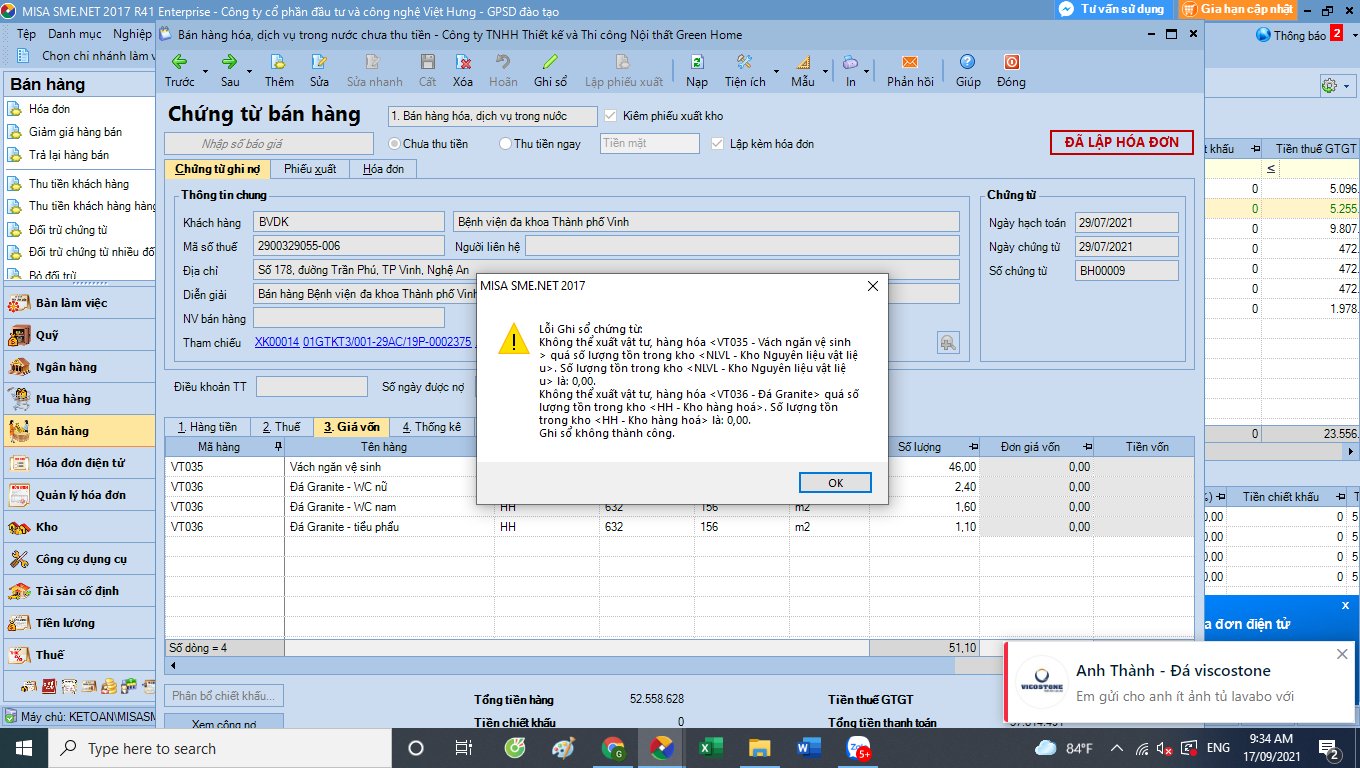
Task: Click the Giúp help icon
Action: [x=968, y=62]
